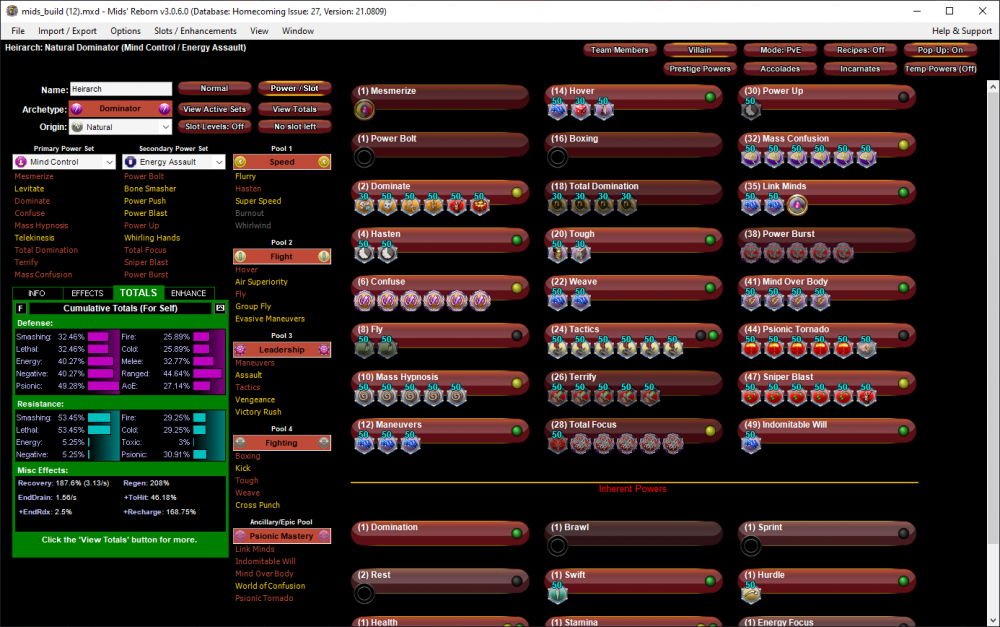Switch to the EFFECTS tab
Viewport: 1000px width, 627px height.
pyautogui.click(x=87, y=293)
